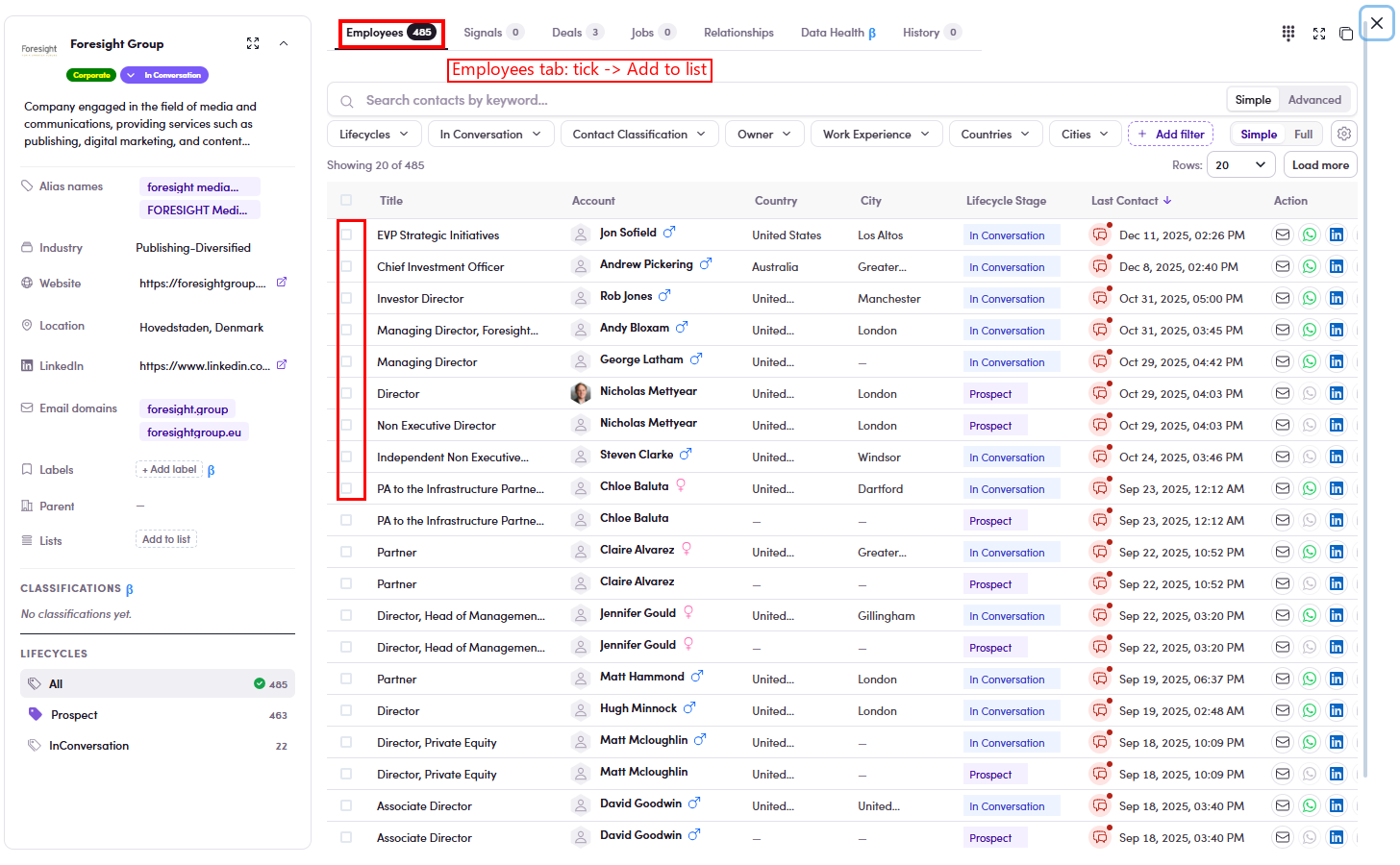Open the History tab
This screenshot has height=865, width=1400.
[931, 33]
